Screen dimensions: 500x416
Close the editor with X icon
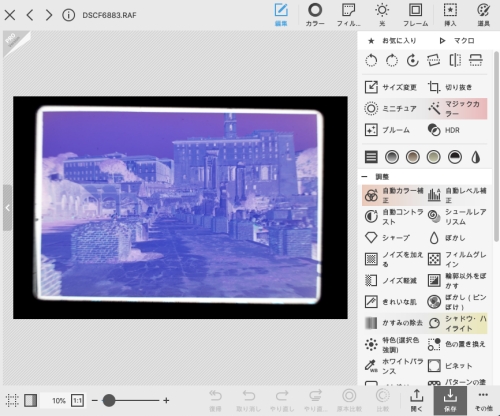10,15
